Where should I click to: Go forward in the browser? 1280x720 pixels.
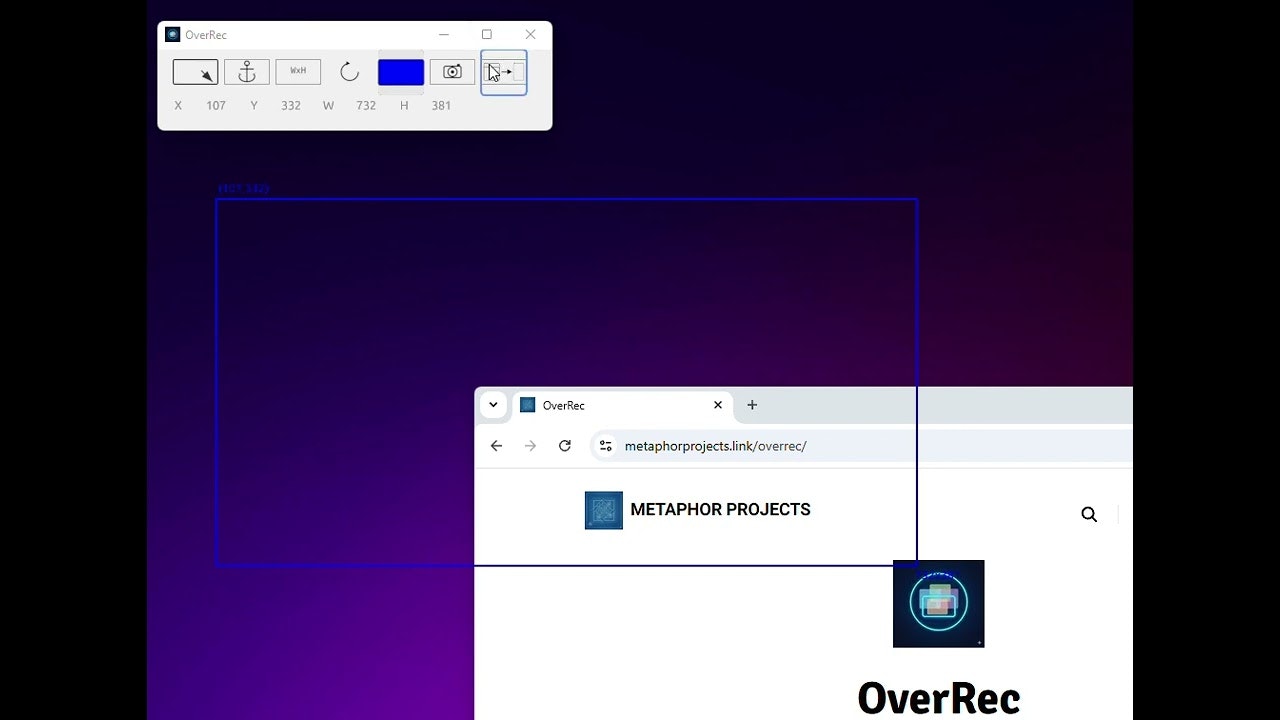click(x=530, y=446)
